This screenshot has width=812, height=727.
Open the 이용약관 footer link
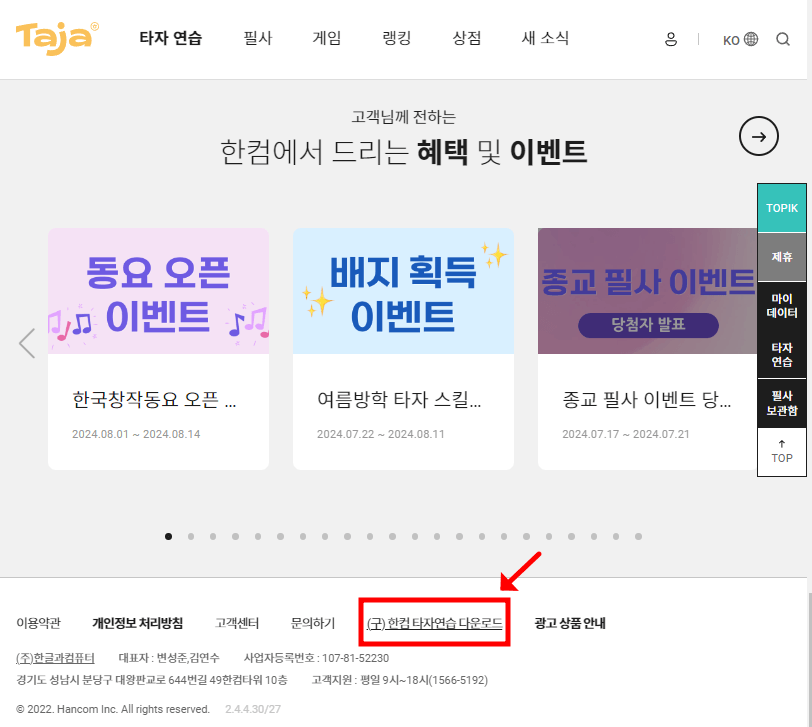[x=37, y=621]
